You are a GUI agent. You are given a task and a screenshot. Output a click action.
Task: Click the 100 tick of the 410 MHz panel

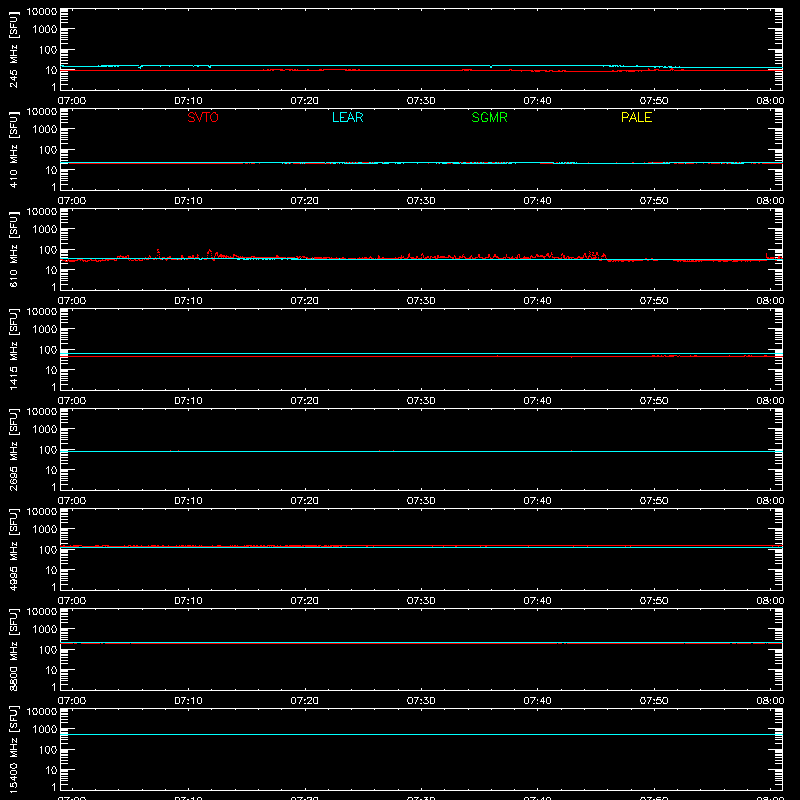point(48,150)
